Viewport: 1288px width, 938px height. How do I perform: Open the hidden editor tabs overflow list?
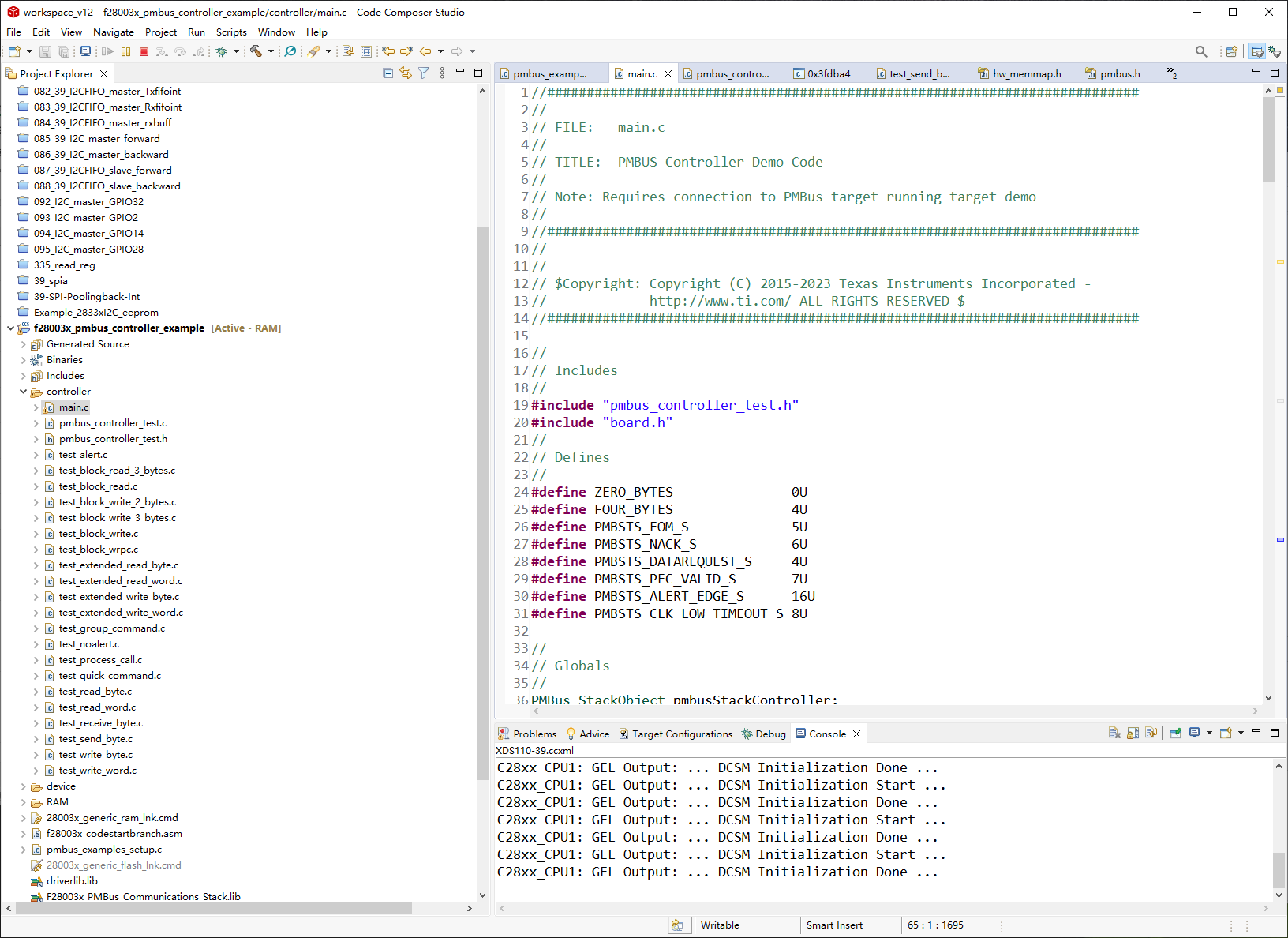coord(1171,73)
